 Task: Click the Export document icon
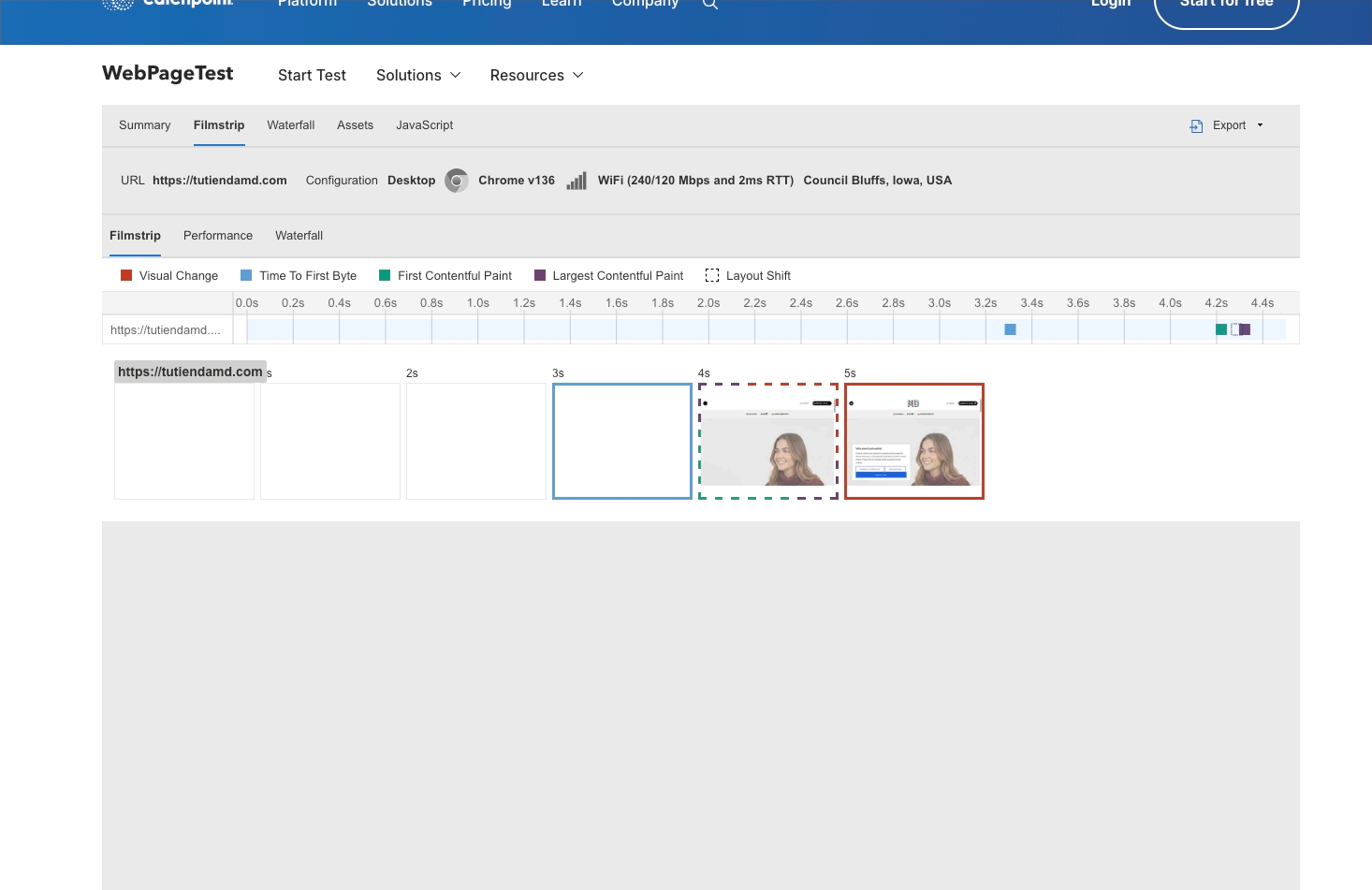click(1196, 125)
